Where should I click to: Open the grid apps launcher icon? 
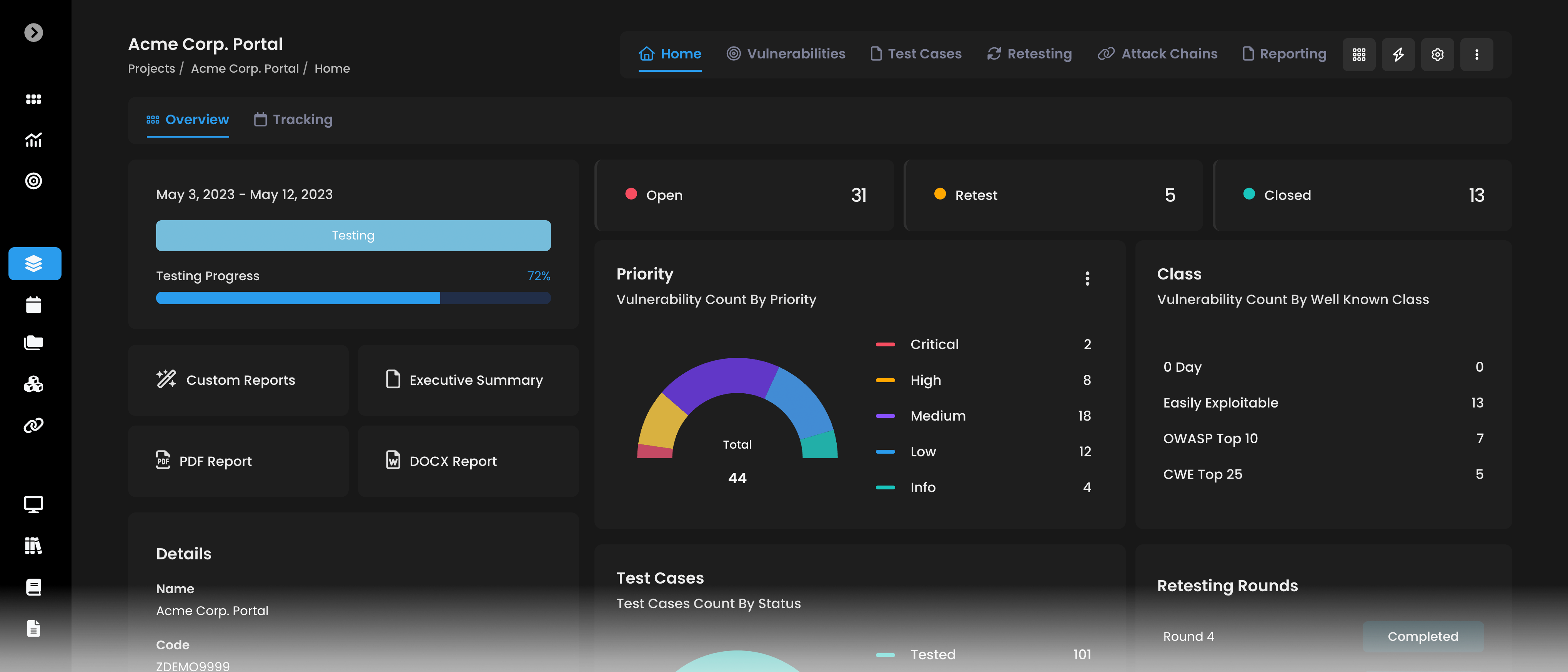pos(1359,54)
